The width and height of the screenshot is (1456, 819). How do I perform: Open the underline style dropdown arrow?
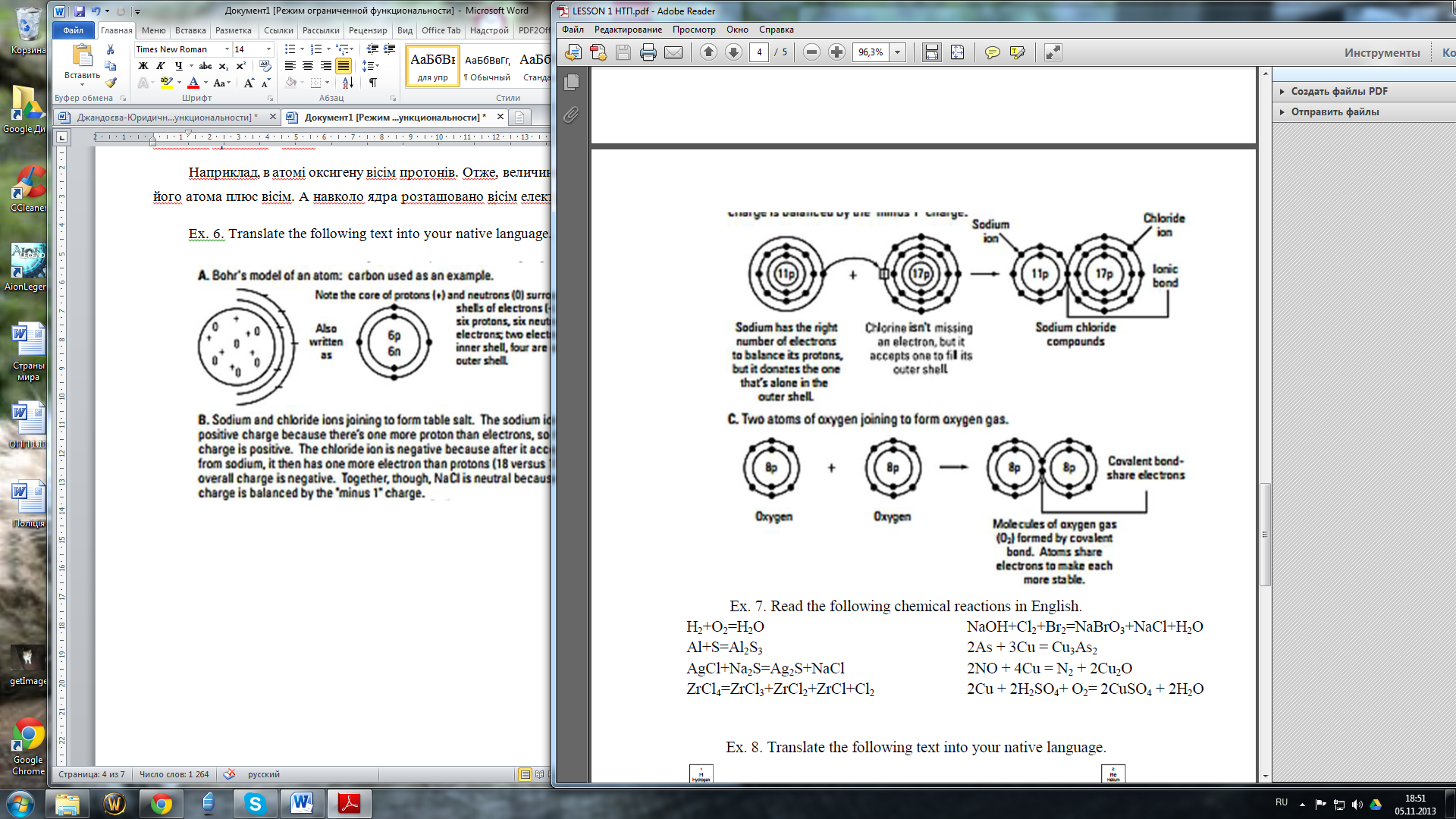(x=191, y=66)
